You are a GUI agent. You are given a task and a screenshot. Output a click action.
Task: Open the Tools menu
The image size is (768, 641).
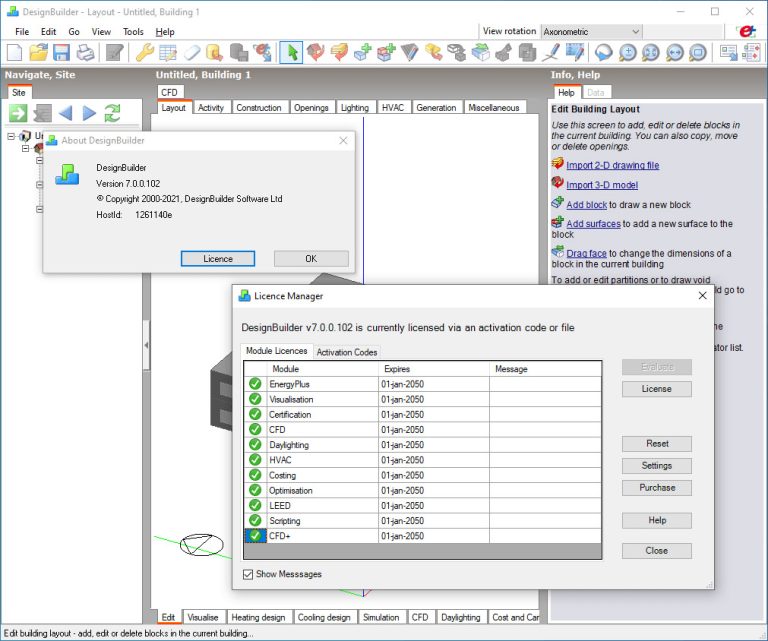click(x=133, y=32)
